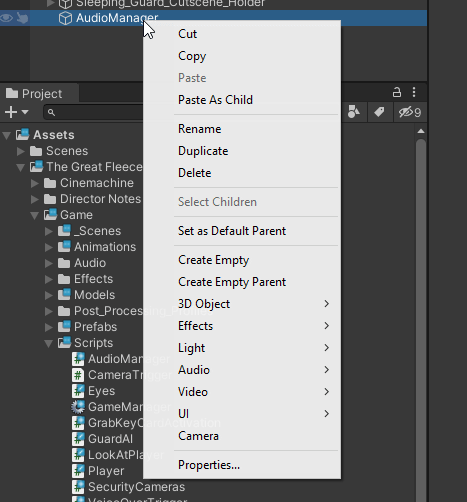Collapse the Game folder arrow
This screenshot has width=467, height=502.
(35, 215)
